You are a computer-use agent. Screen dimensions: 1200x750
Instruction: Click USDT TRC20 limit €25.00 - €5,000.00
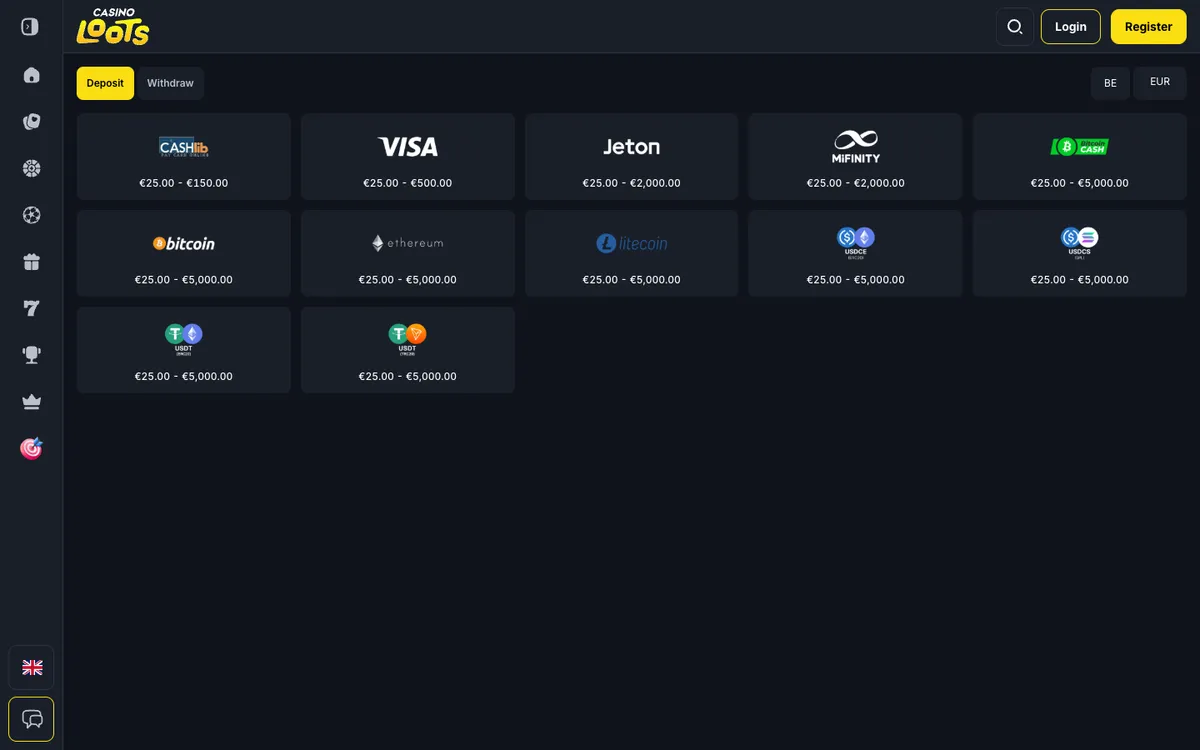[x=408, y=377]
